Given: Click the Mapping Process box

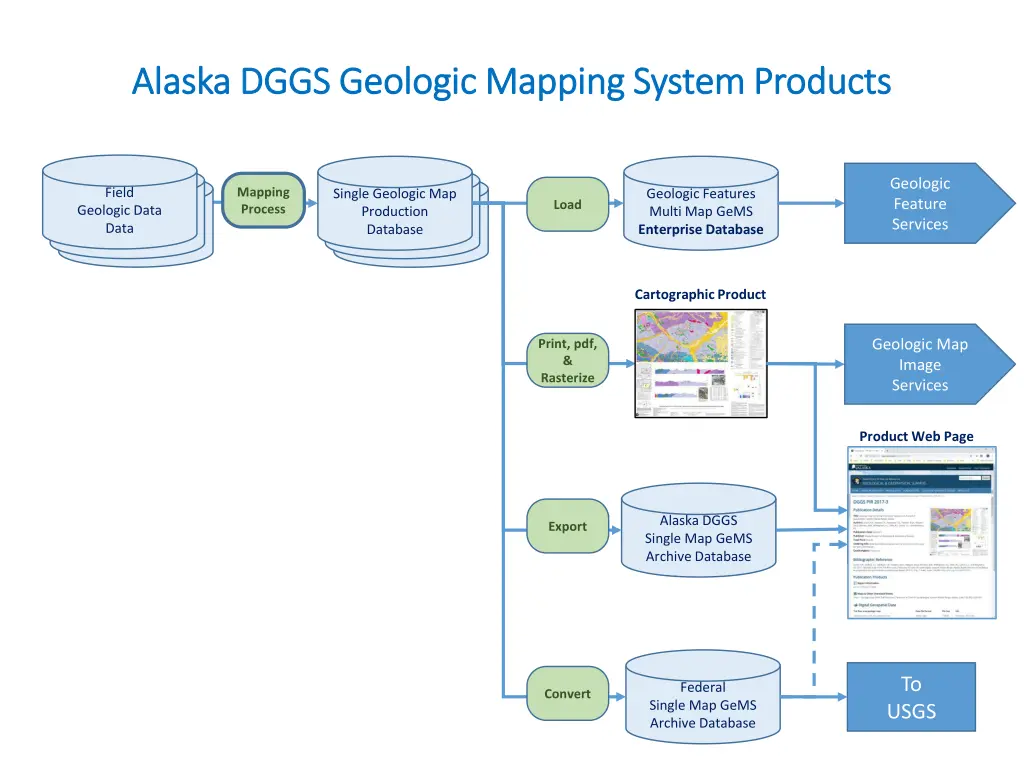Looking at the screenshot, I should coord(263,201).
